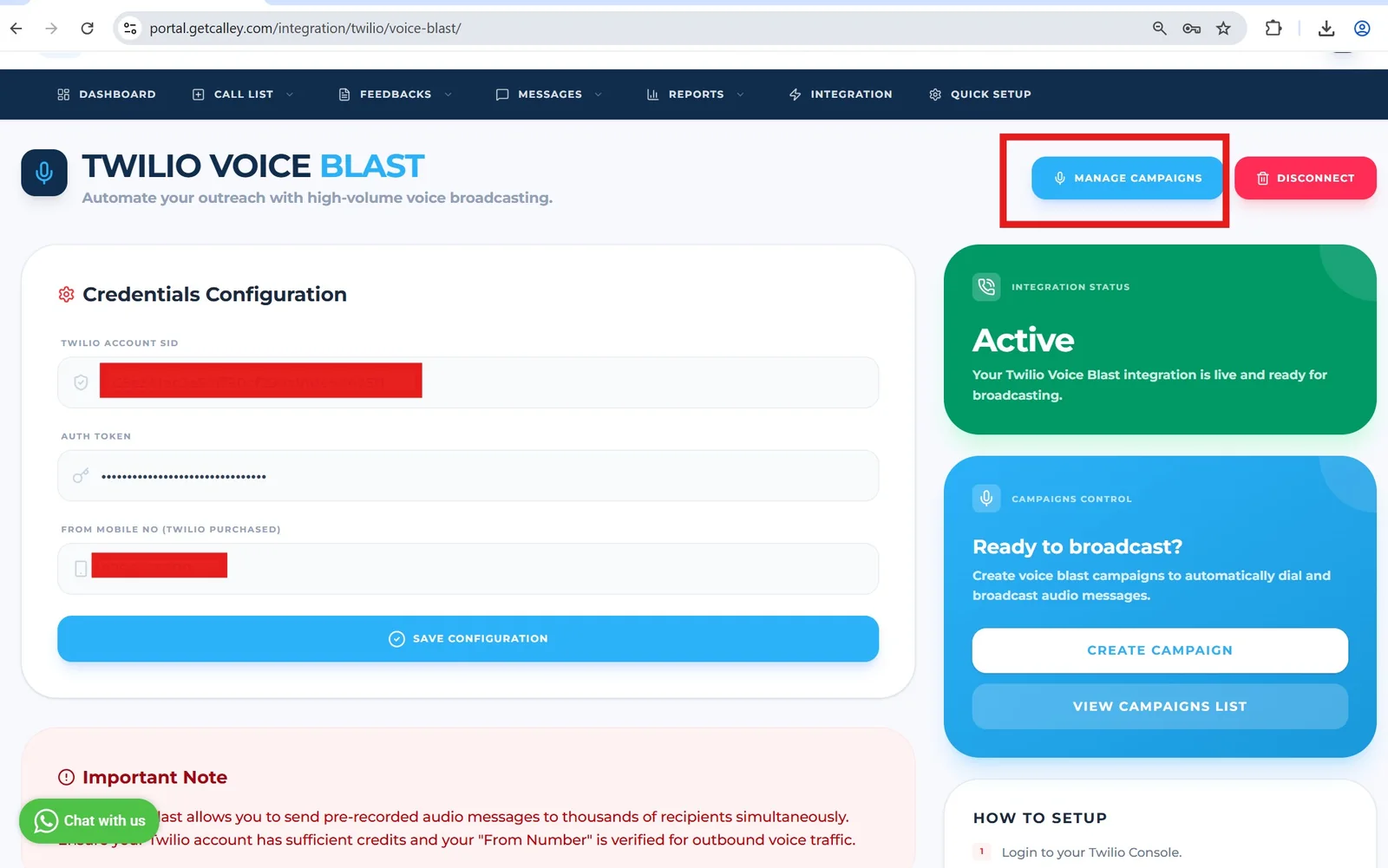This screenshot has height=868, width=1388.
Task: Expand the Messages menu chevron
Action: (599, 95)
